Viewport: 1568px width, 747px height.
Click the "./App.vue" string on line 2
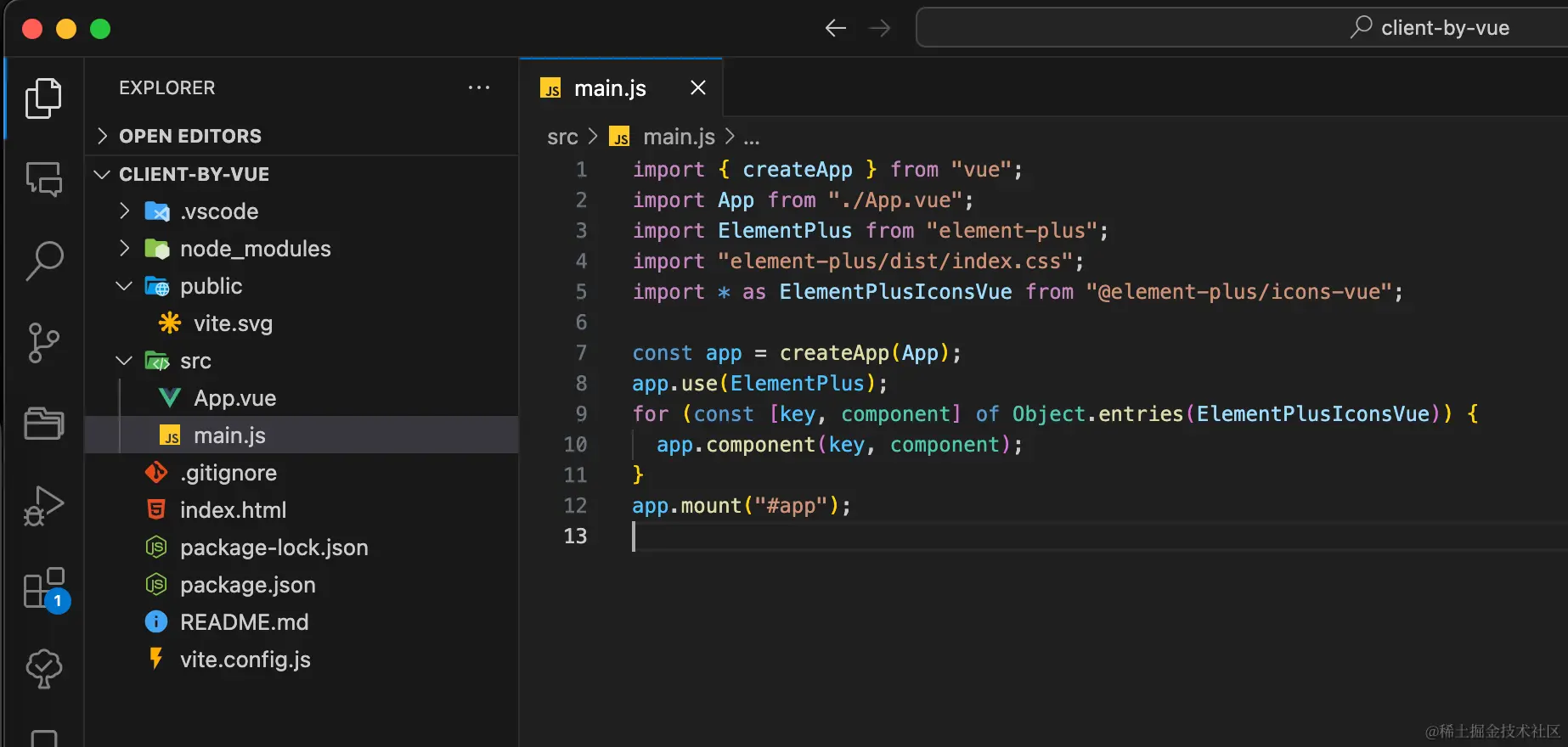[x=894, y=200]
